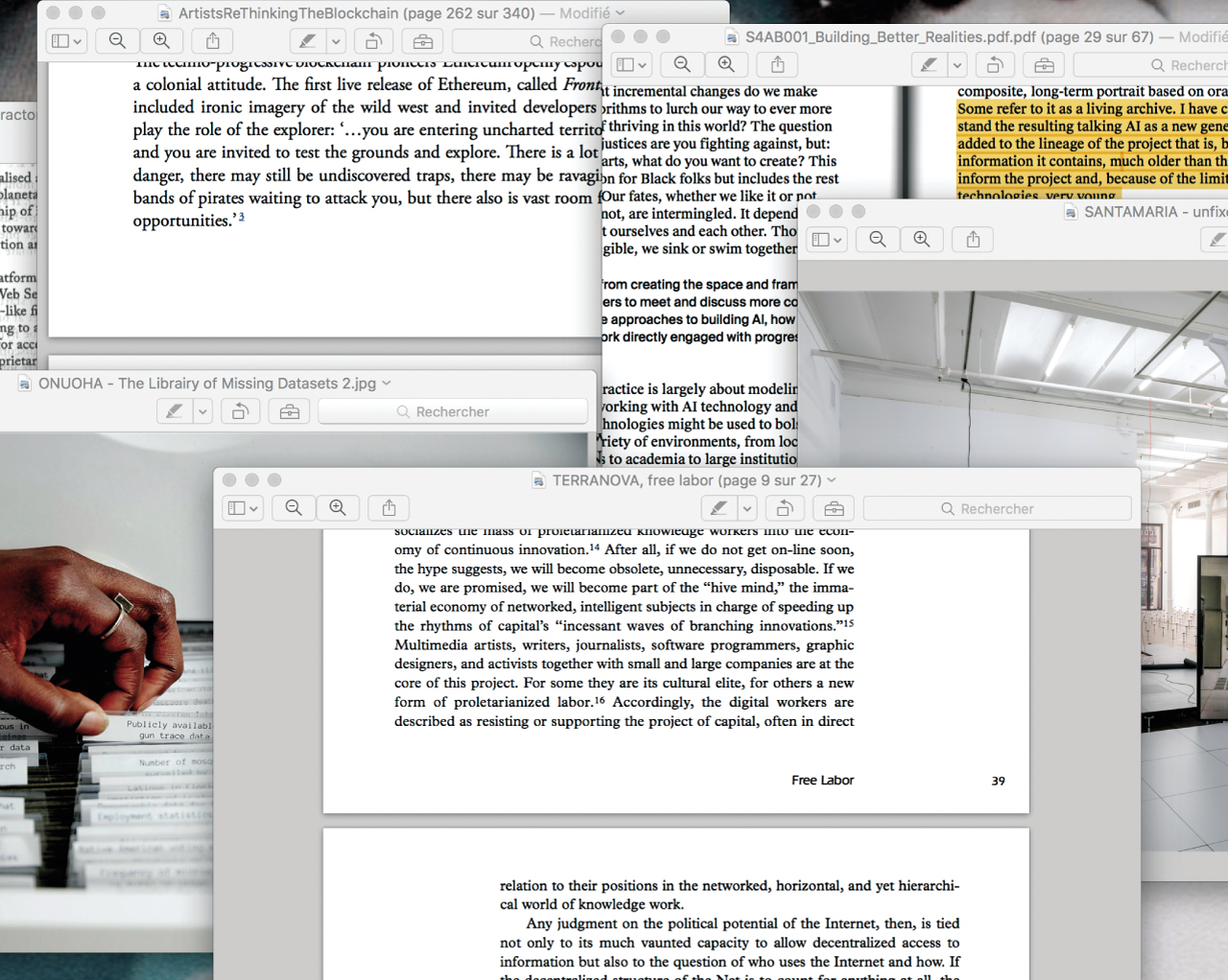Share the TERRANOVA free labor document
The image size is (1228, 980).
point(390,508)
